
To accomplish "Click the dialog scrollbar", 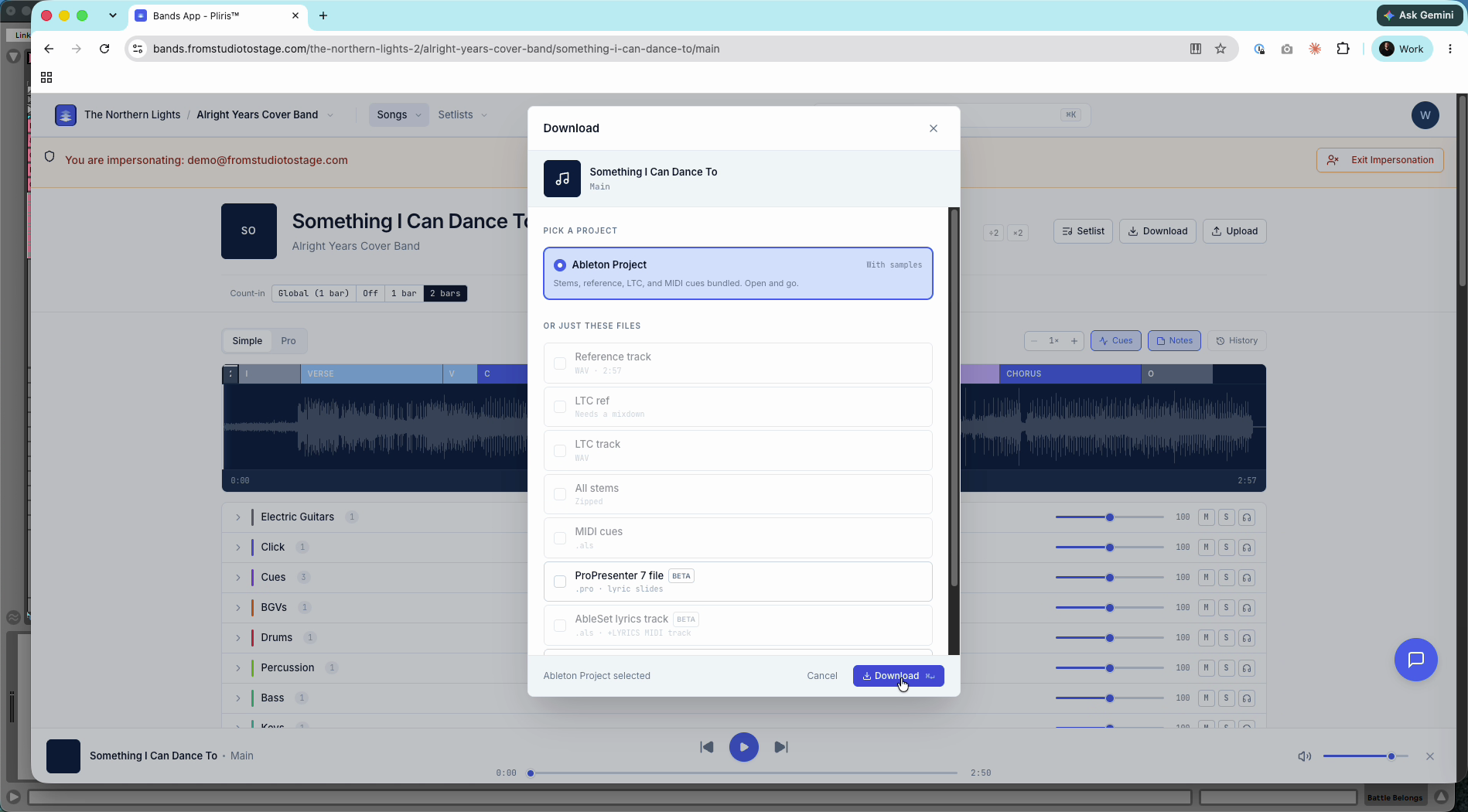I will click(954, 398).
